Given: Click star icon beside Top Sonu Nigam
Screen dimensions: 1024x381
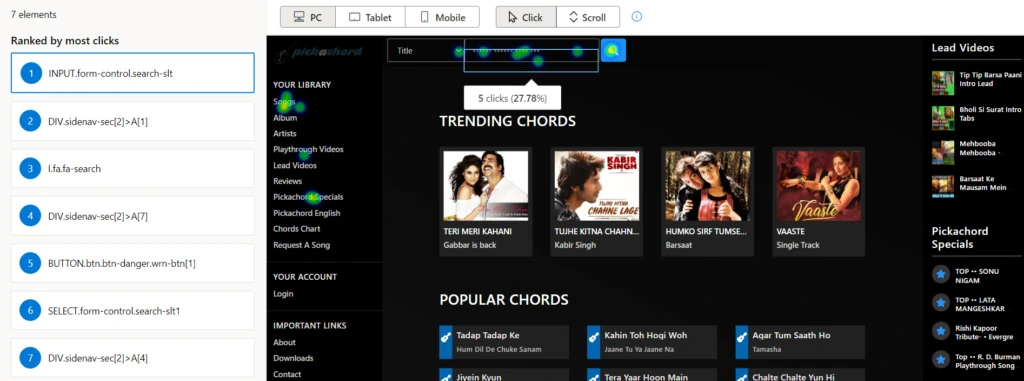Looking at the screenshot, I should pyautogui.click(x=940, y=275).
